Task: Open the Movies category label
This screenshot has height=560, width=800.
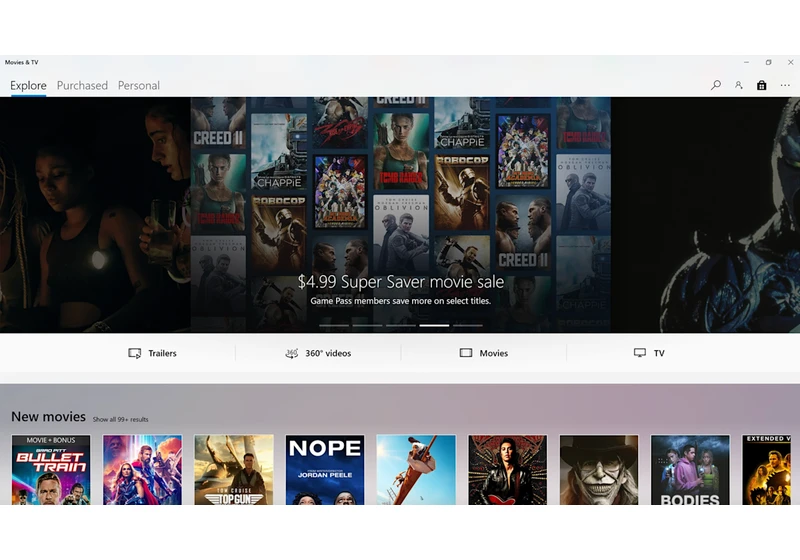Action: pos(493,353)
